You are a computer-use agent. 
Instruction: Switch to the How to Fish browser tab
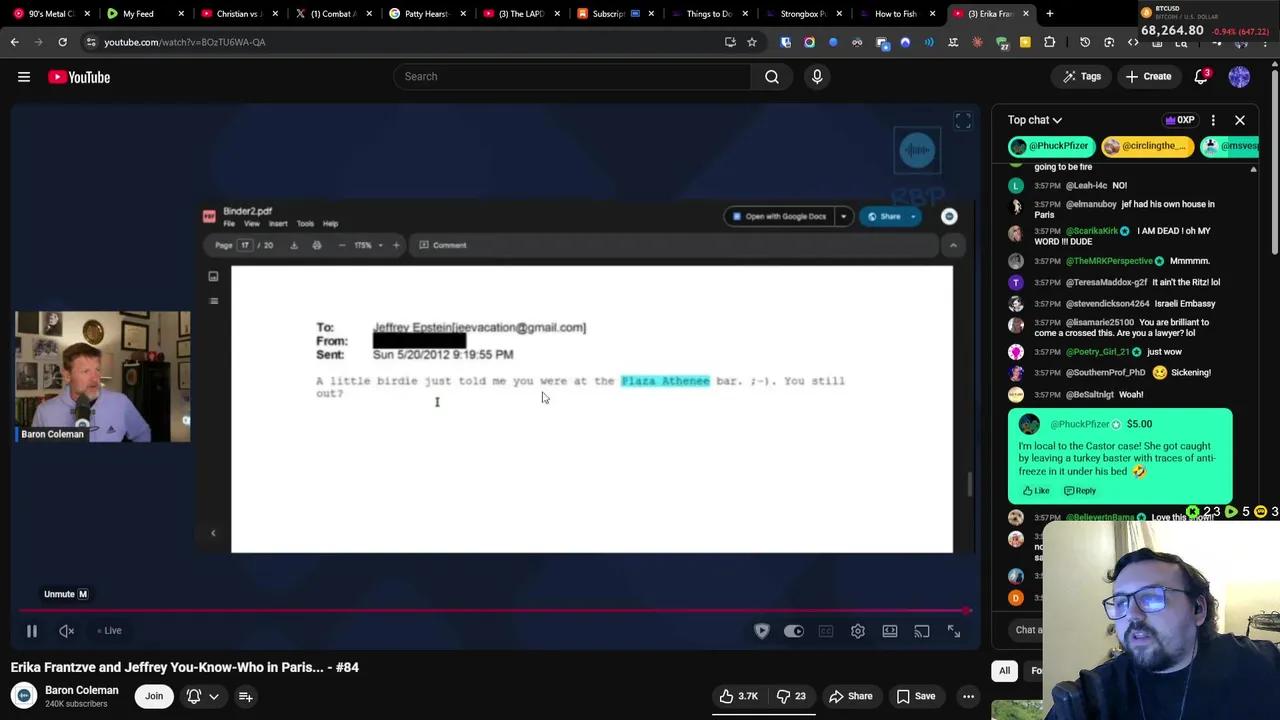coord(895,14)
